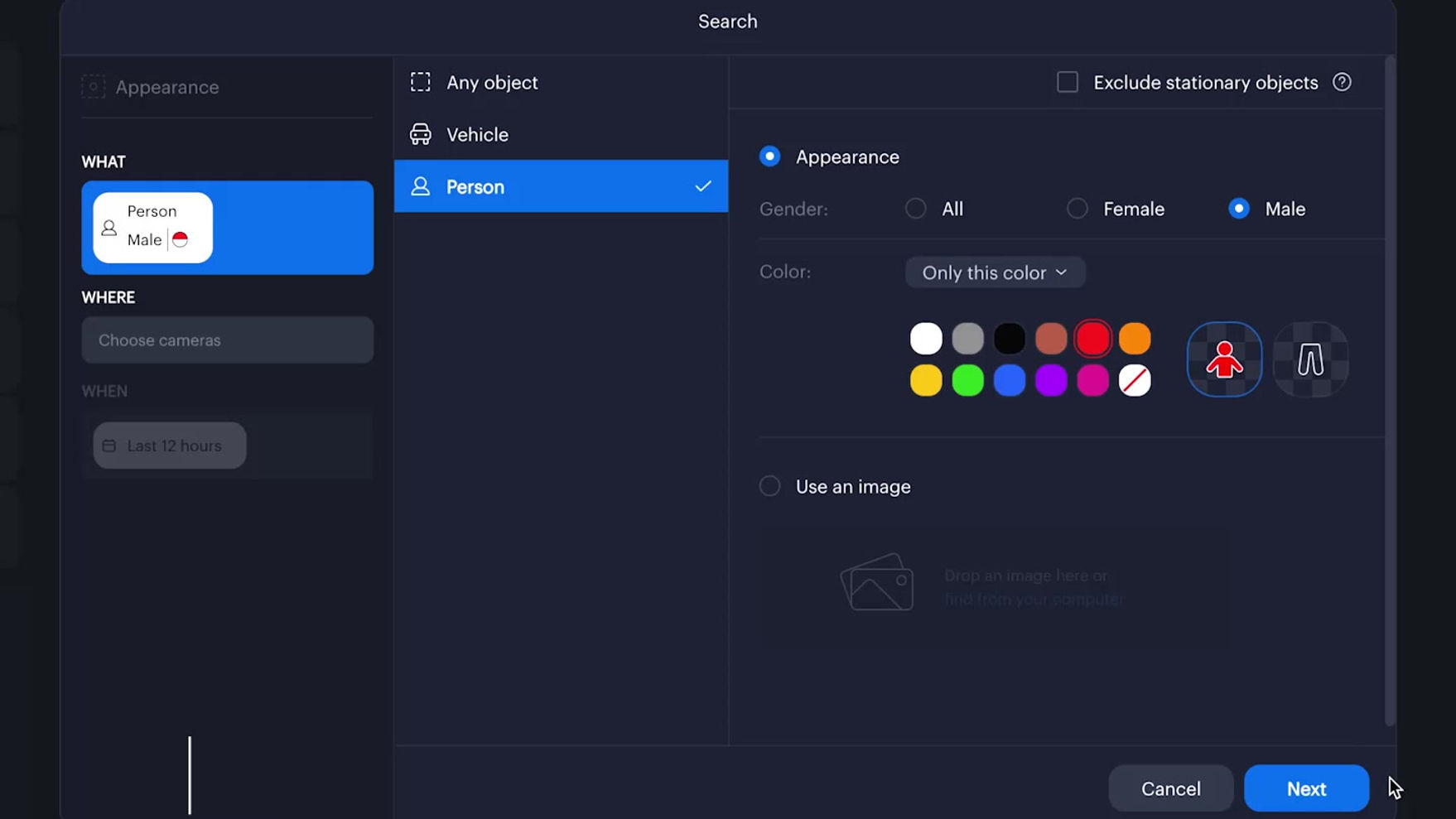
Task: Click the Next button
Action: 1306,788
